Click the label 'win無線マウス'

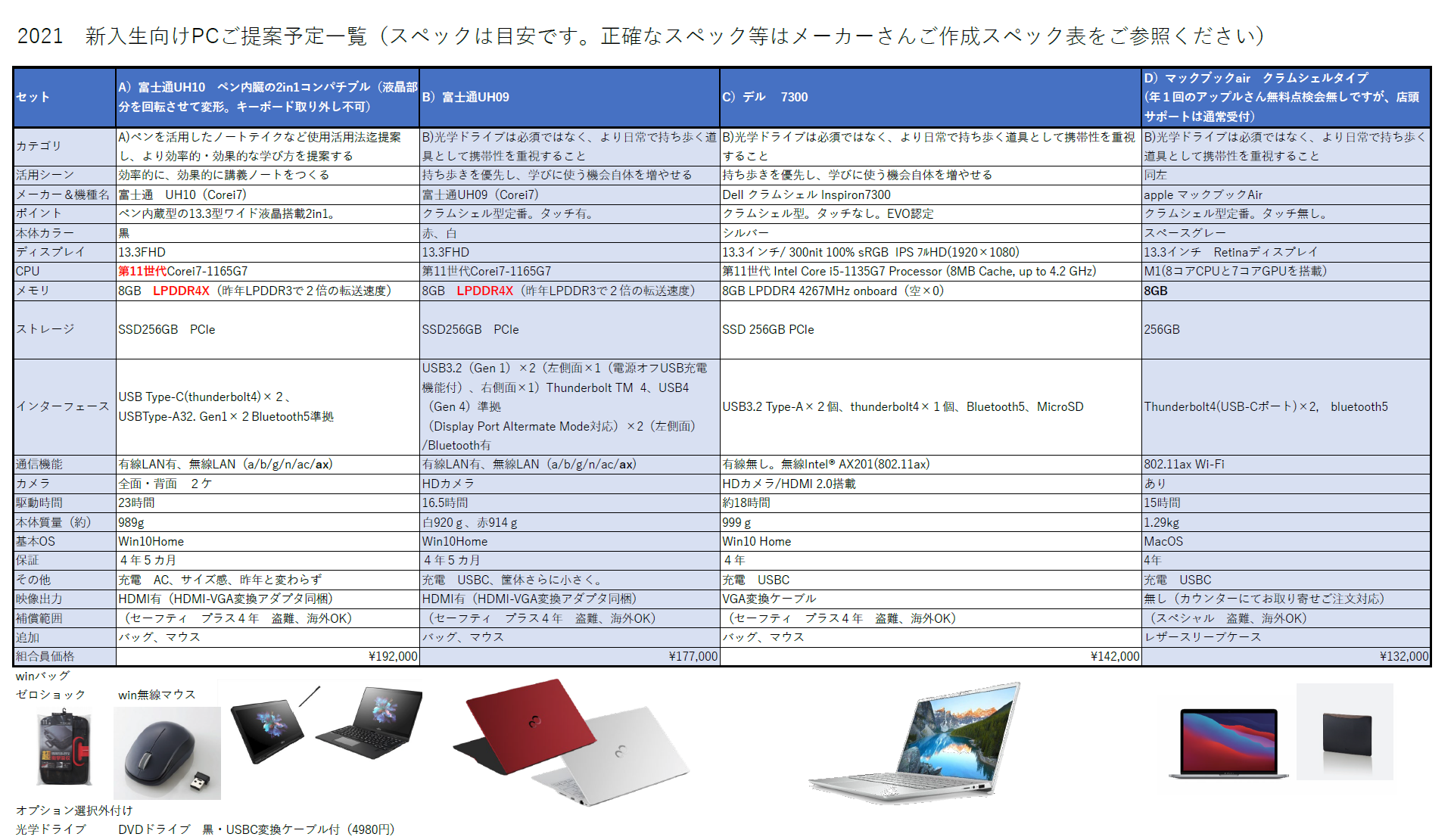point(157,695)
